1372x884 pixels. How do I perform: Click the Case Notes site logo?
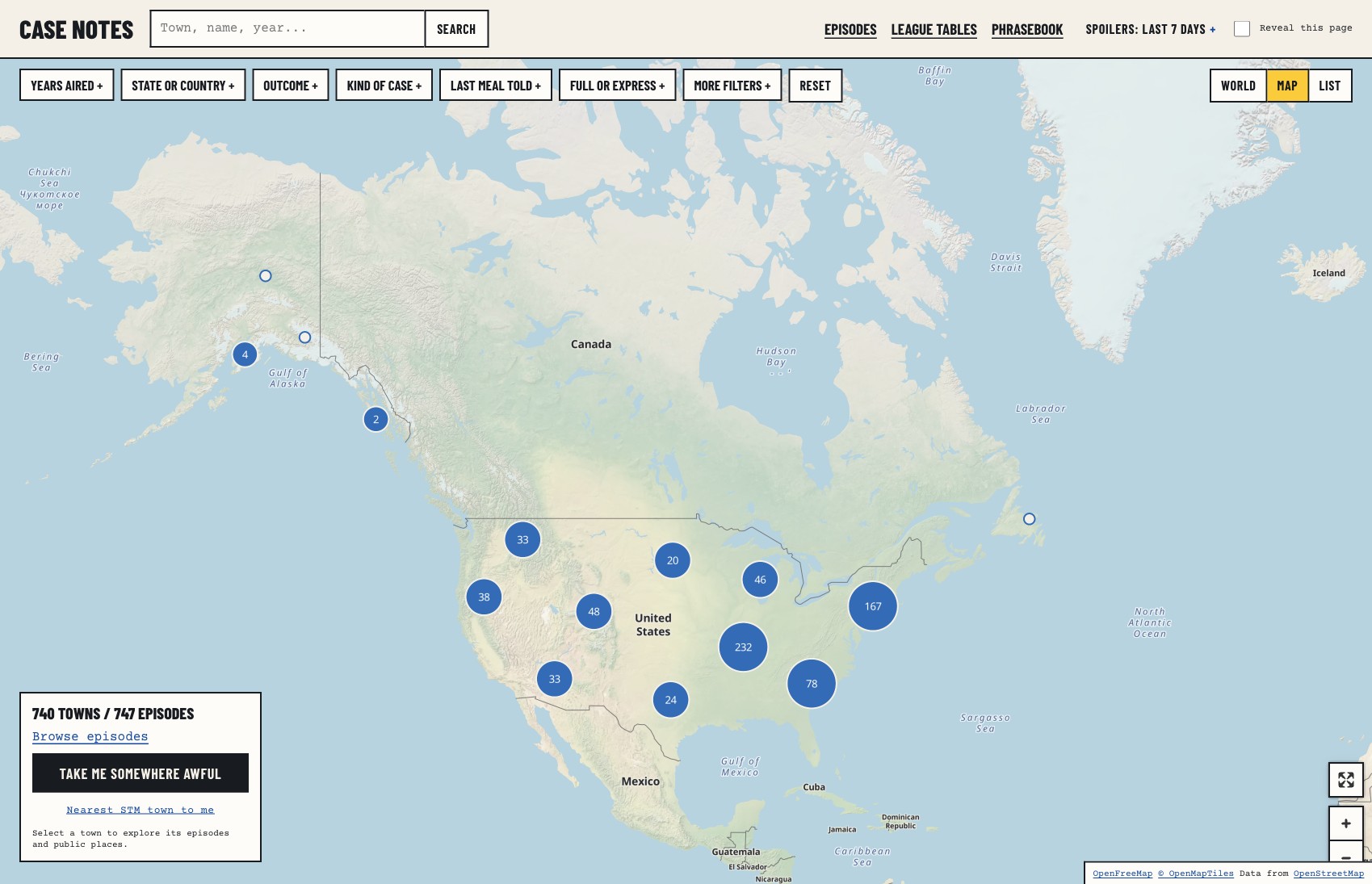(x=77, y=30)
